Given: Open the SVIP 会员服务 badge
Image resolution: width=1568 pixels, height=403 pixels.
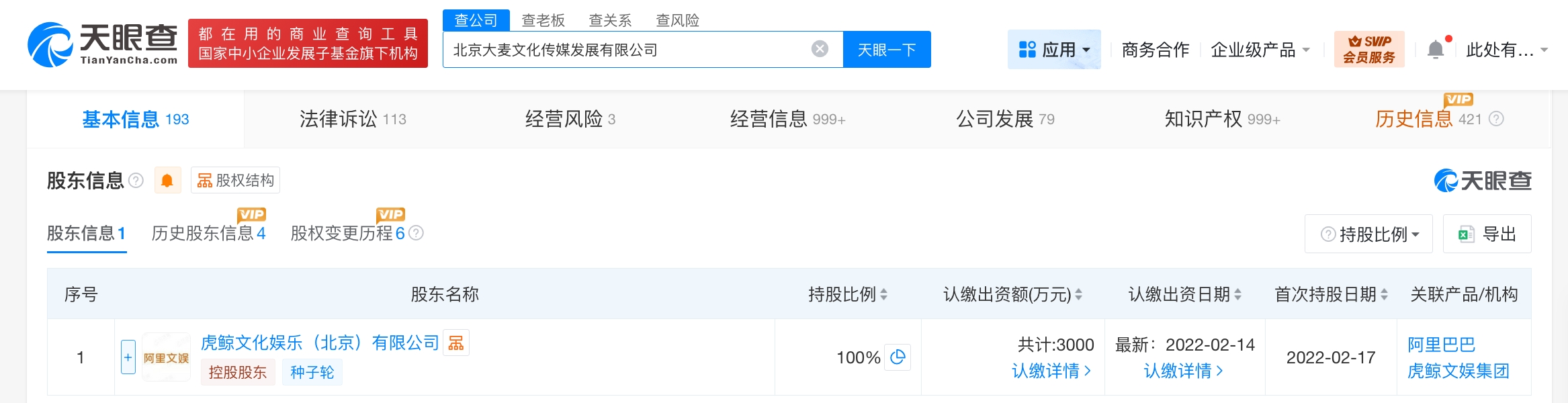Looking at the screenshot, I should (1368, 49).
